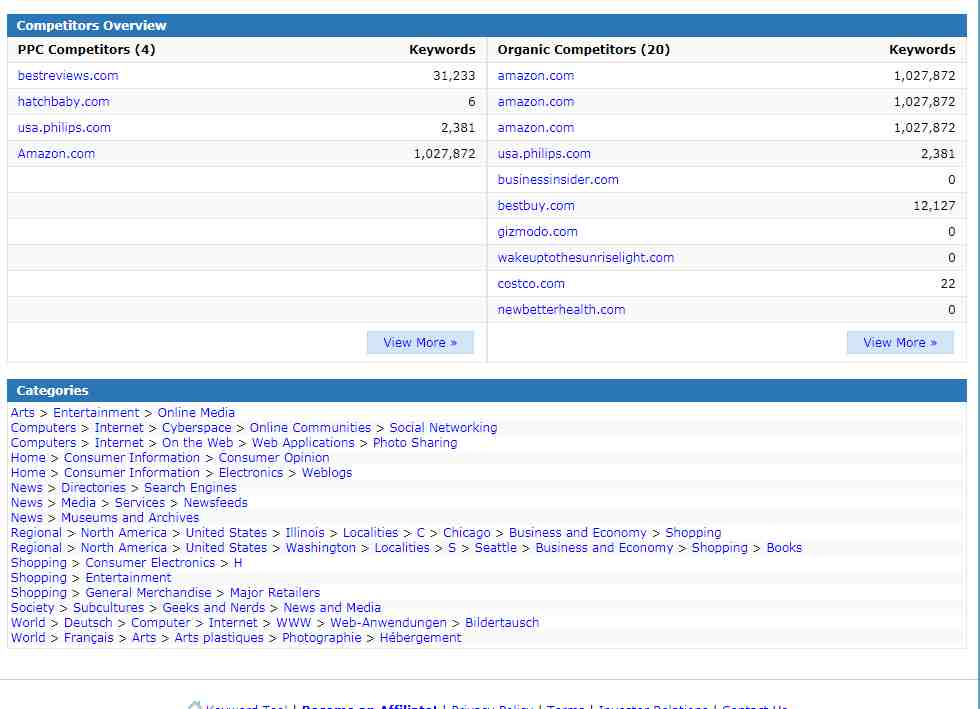The height and width of the screenshot is (709, 980).
Task: Go to the Consumer Electronics category
Action: 150,563
